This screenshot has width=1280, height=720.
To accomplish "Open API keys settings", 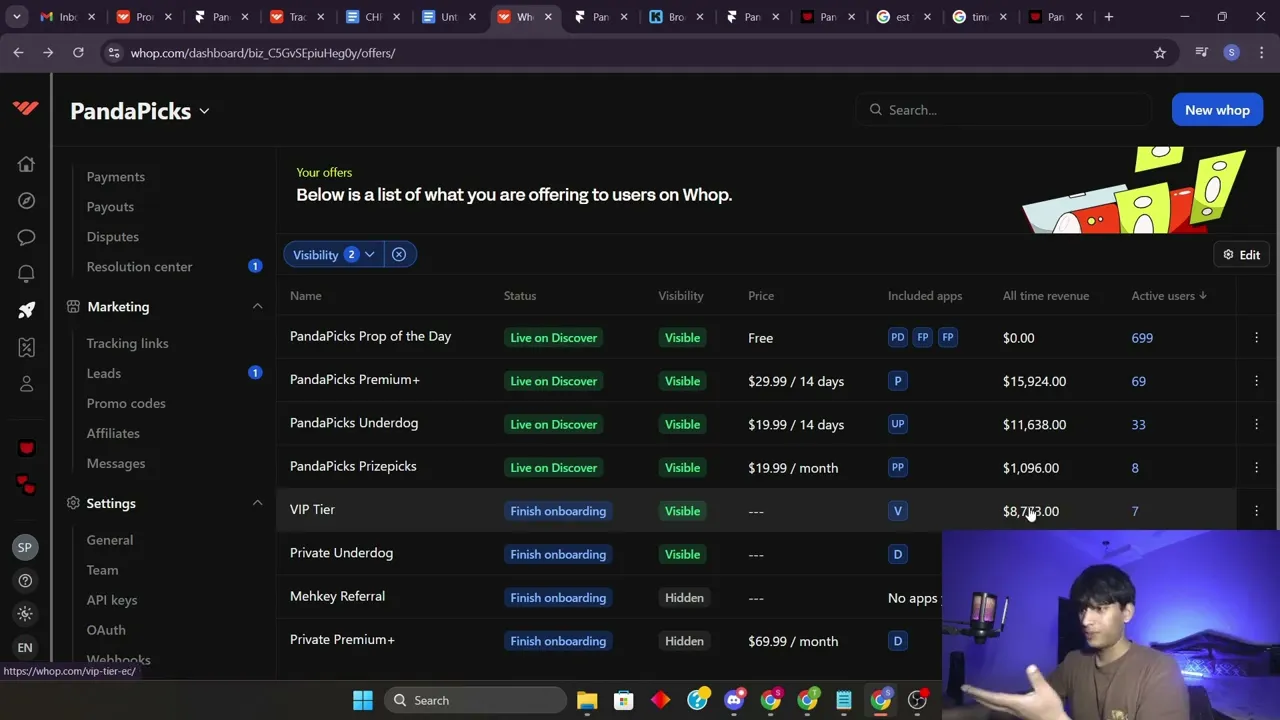I will coord(111,600).
